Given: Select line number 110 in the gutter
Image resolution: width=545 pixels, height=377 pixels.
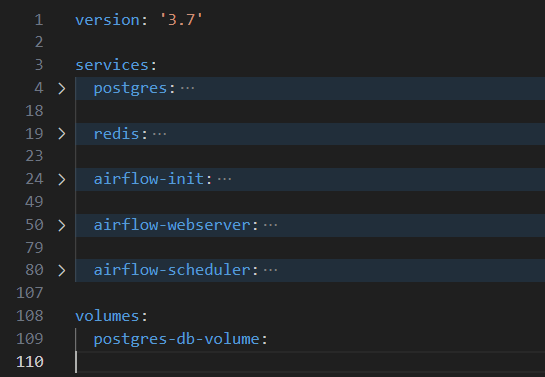Looking at the screenshot, I should coord(30,362).
